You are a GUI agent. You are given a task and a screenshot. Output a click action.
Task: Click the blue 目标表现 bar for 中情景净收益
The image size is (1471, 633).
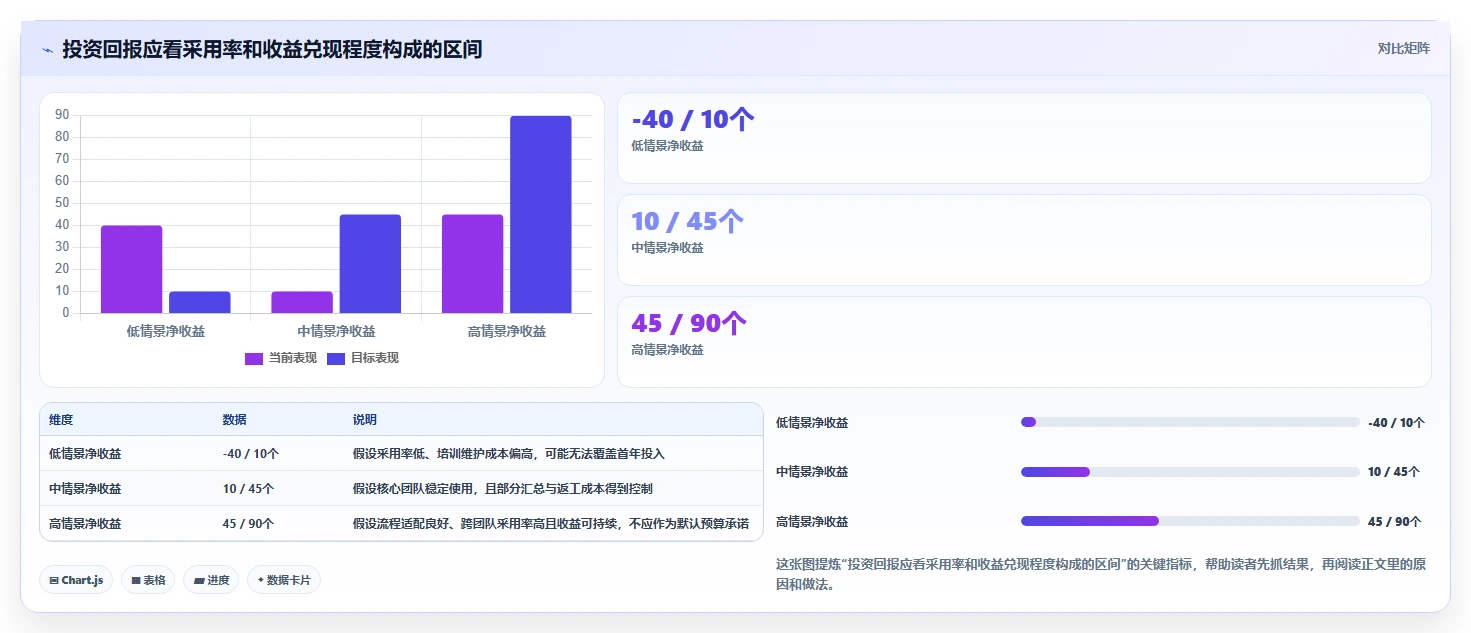[x=370, y=264]
